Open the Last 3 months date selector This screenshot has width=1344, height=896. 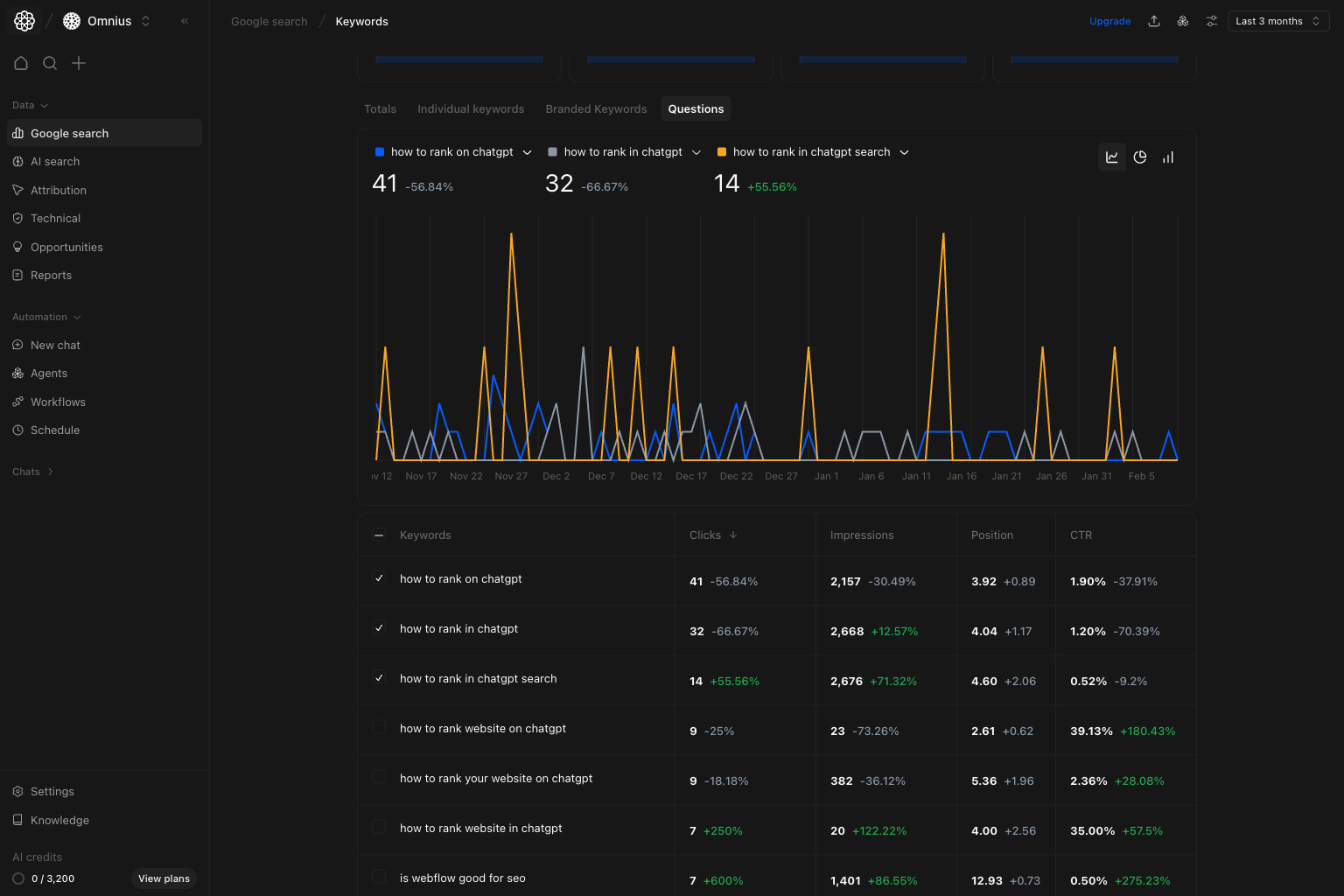[1277, 20]
